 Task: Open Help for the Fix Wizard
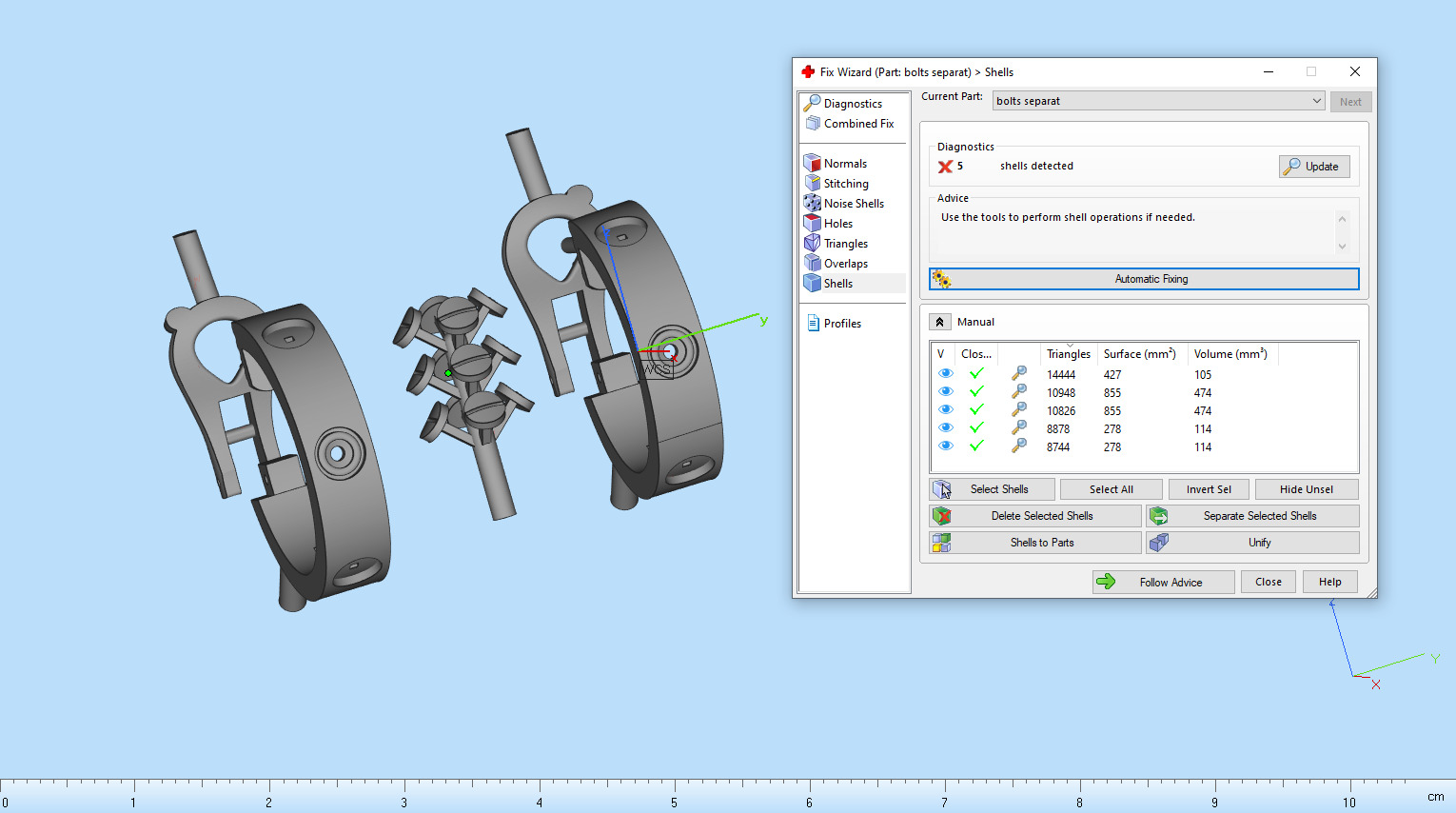point(1330,582)
